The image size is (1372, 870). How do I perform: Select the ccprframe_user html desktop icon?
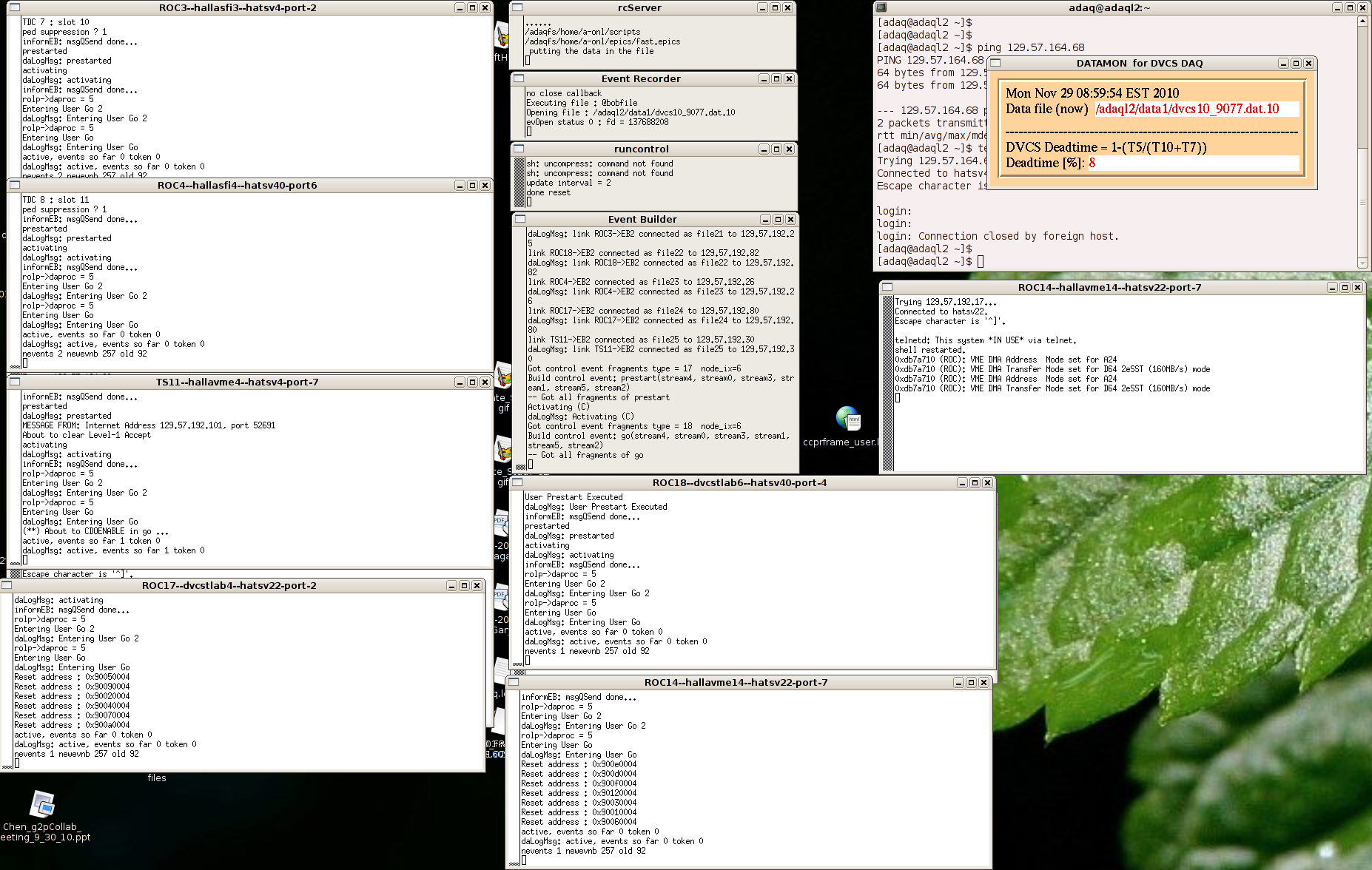click(848, 418)
